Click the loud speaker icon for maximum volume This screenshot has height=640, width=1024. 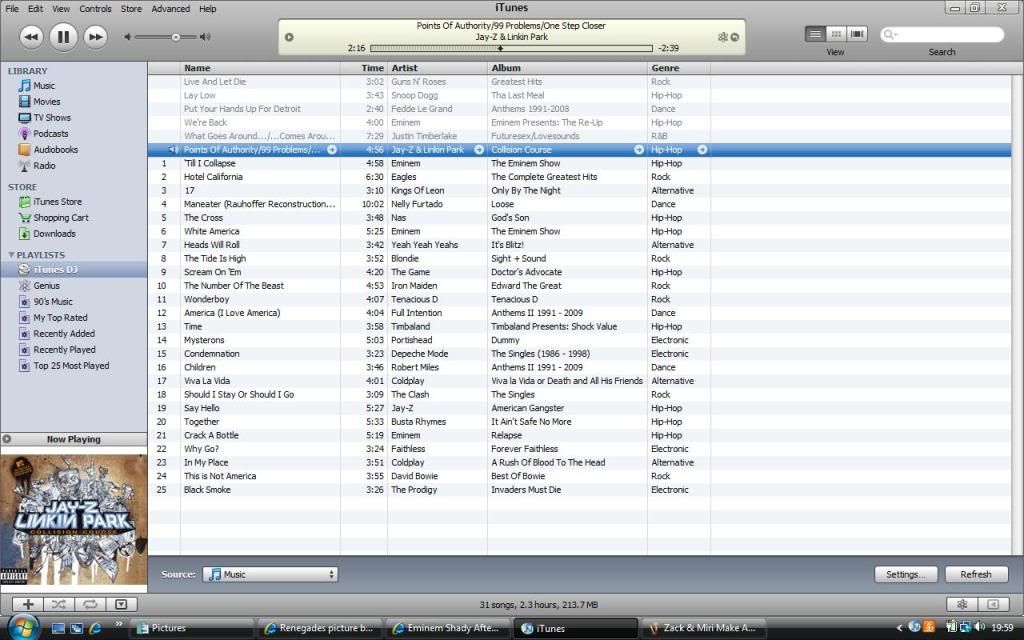205,37
